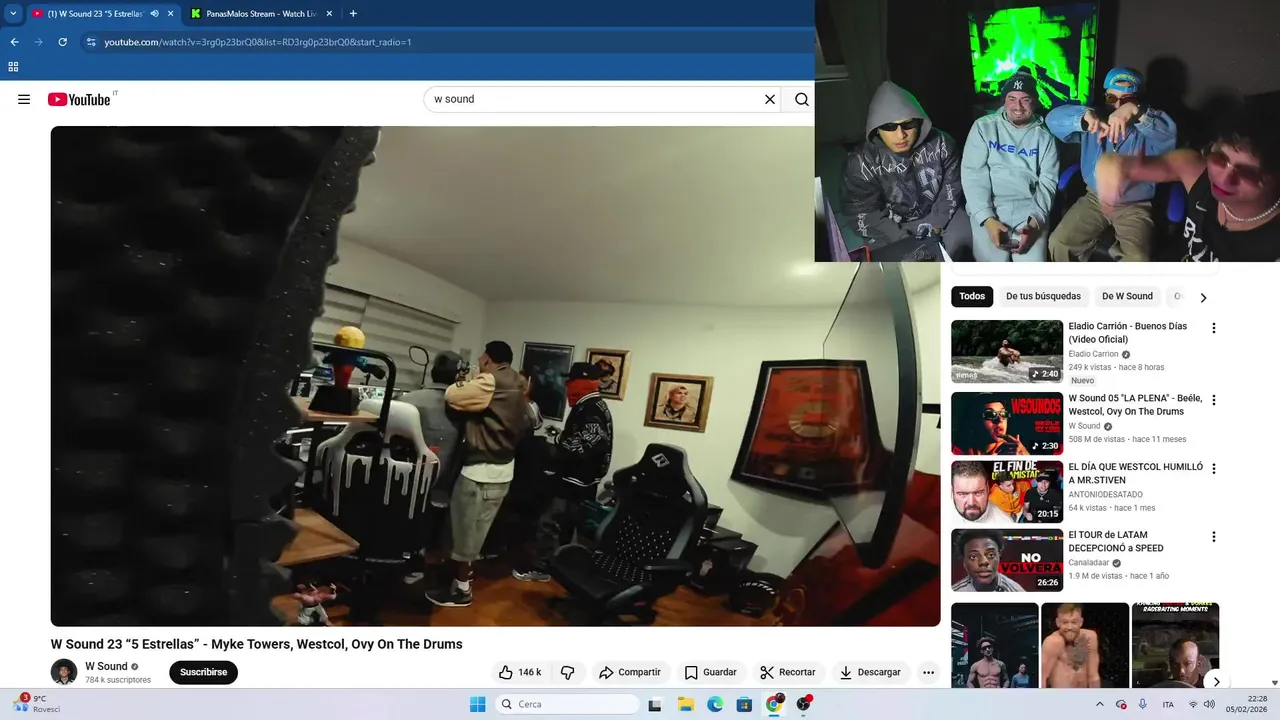Clear the 'w sound' search text with X
This screenshot has width=1280, height=720.
pos(770,99)
